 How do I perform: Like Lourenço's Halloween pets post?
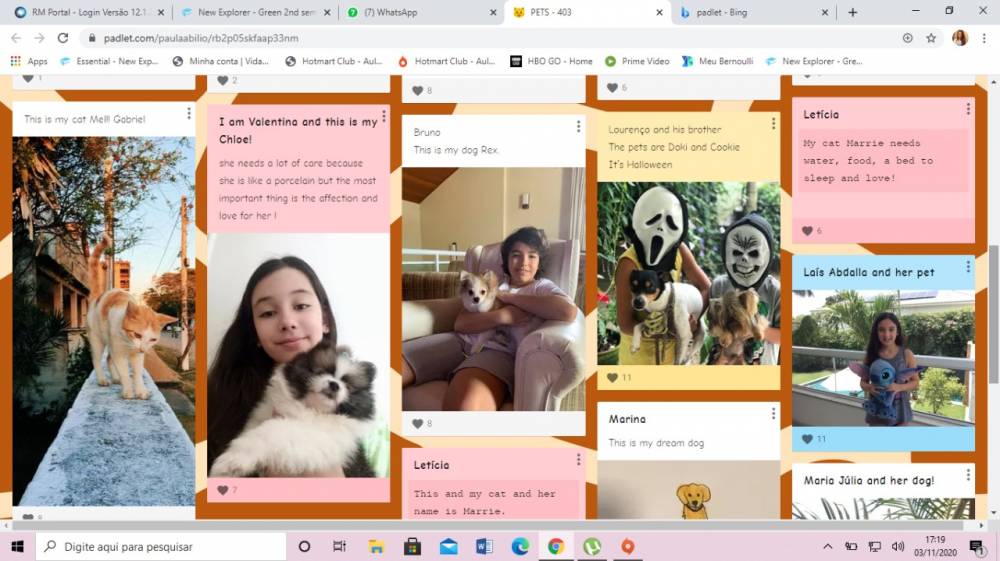pyautogui.click(x=612, y=378)
